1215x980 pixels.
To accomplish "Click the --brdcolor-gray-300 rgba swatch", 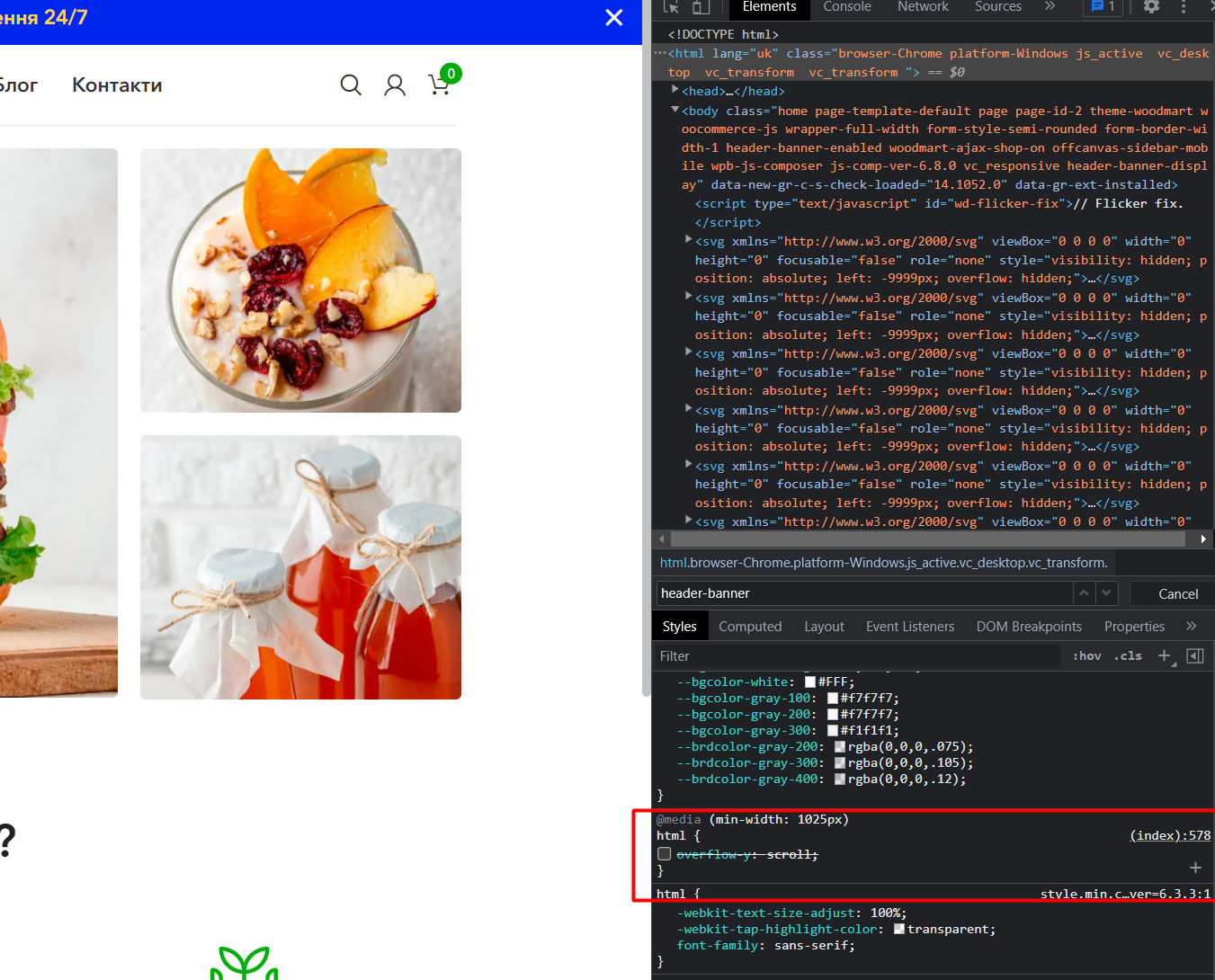I will coord(840,763).
